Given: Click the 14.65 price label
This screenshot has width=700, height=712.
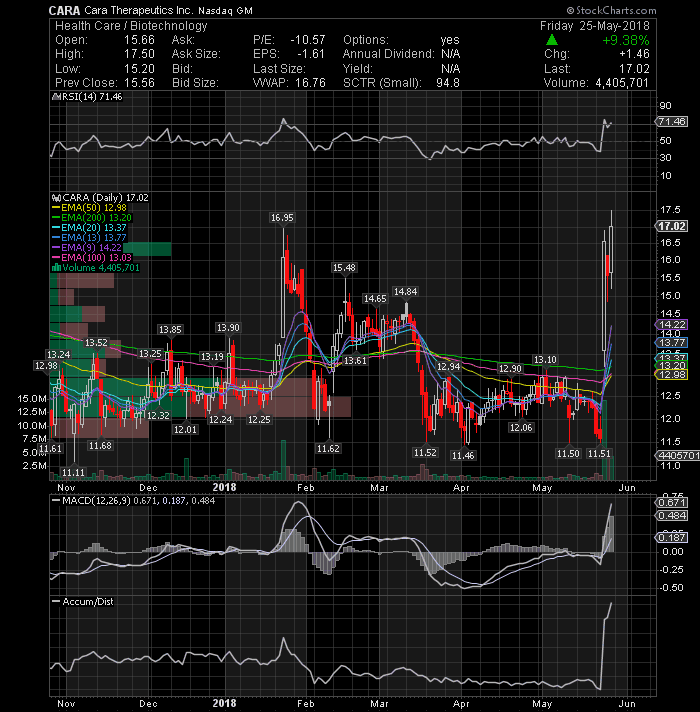Looking at the screenshot, I should (375, 299).
